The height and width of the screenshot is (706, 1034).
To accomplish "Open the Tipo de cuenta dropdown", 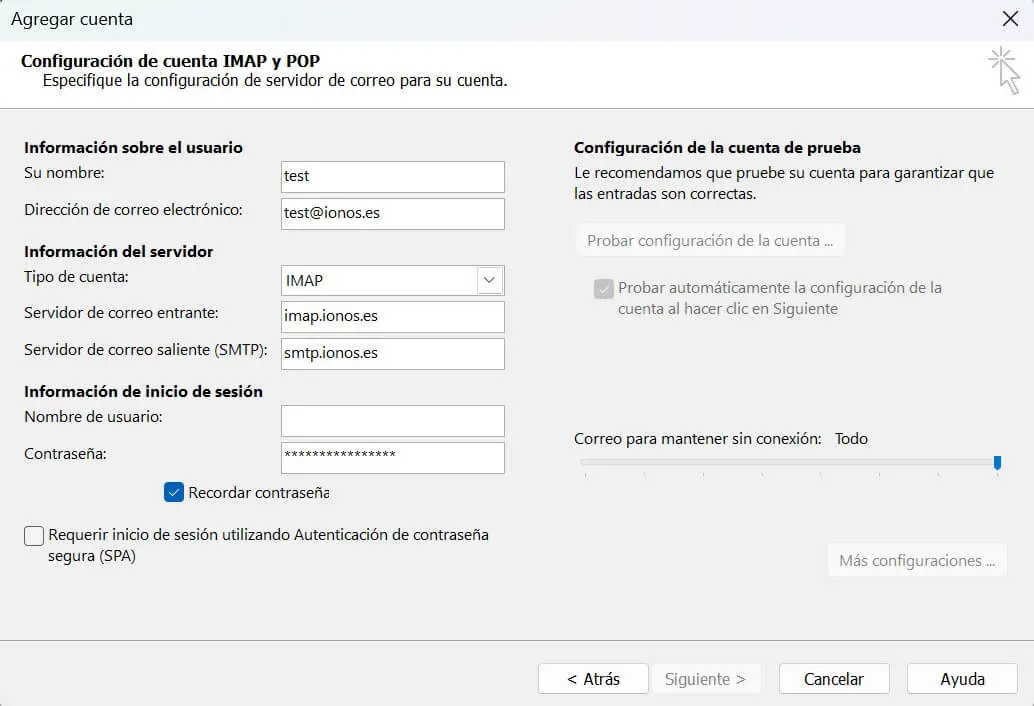I will tap(489, 280).
